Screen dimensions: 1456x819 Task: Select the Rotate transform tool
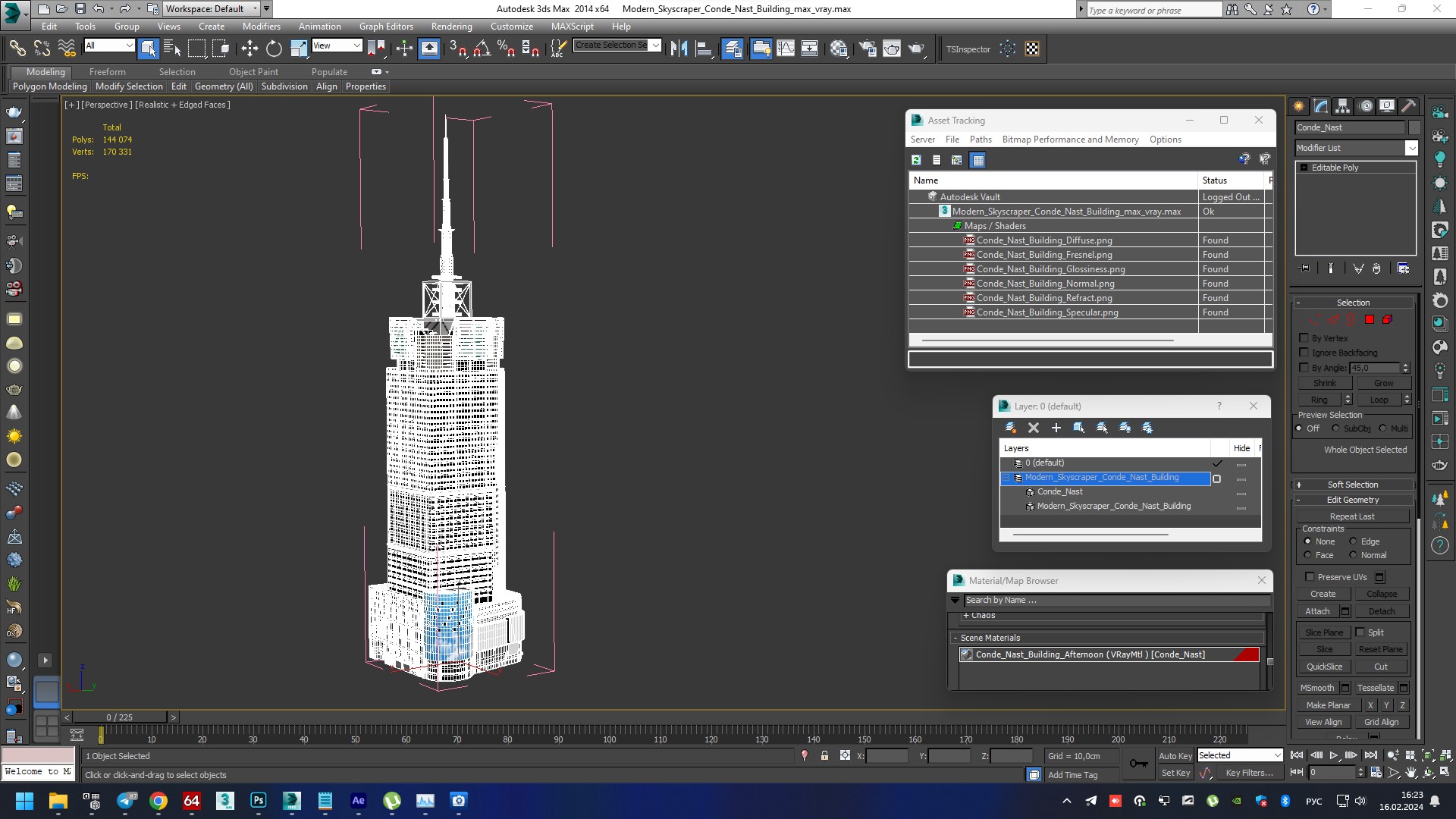(x=274, y=49)
